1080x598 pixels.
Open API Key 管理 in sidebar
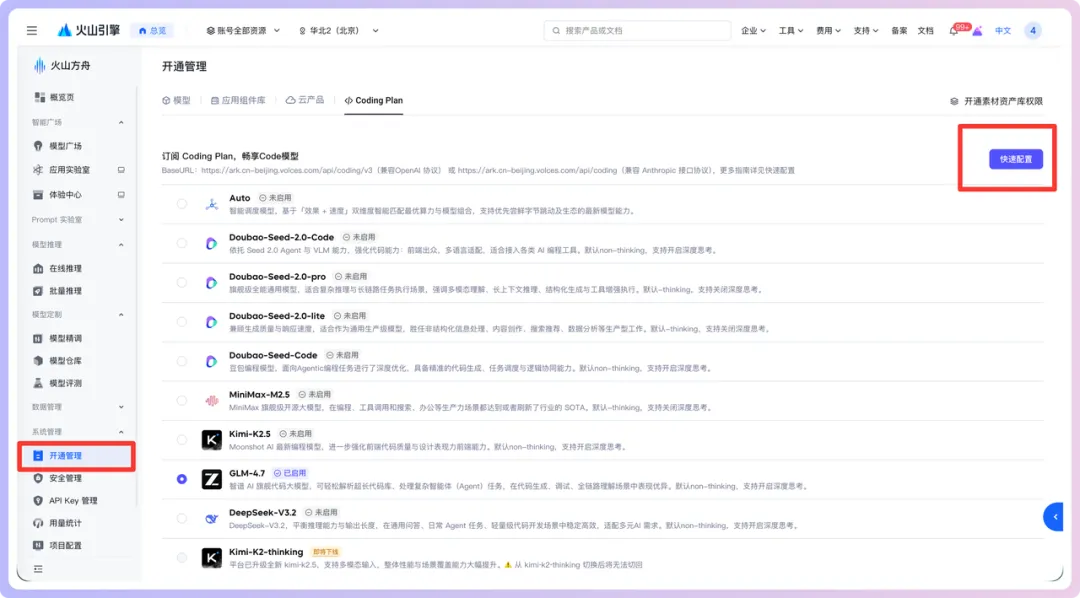[73, 501]
